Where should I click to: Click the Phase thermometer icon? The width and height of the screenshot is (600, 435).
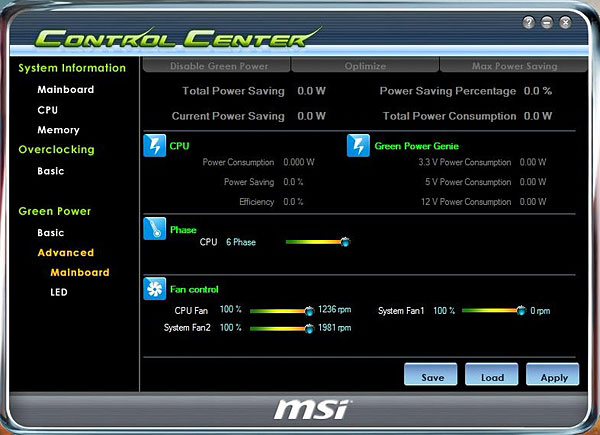pyautogui.click(x=155, y=228)
